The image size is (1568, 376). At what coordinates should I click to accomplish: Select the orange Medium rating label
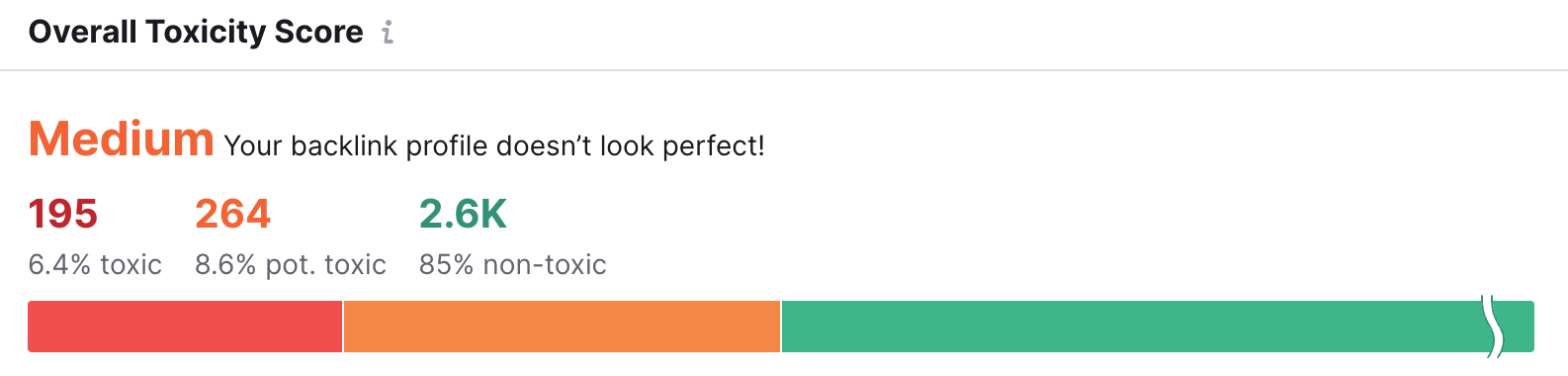[121, 139]
